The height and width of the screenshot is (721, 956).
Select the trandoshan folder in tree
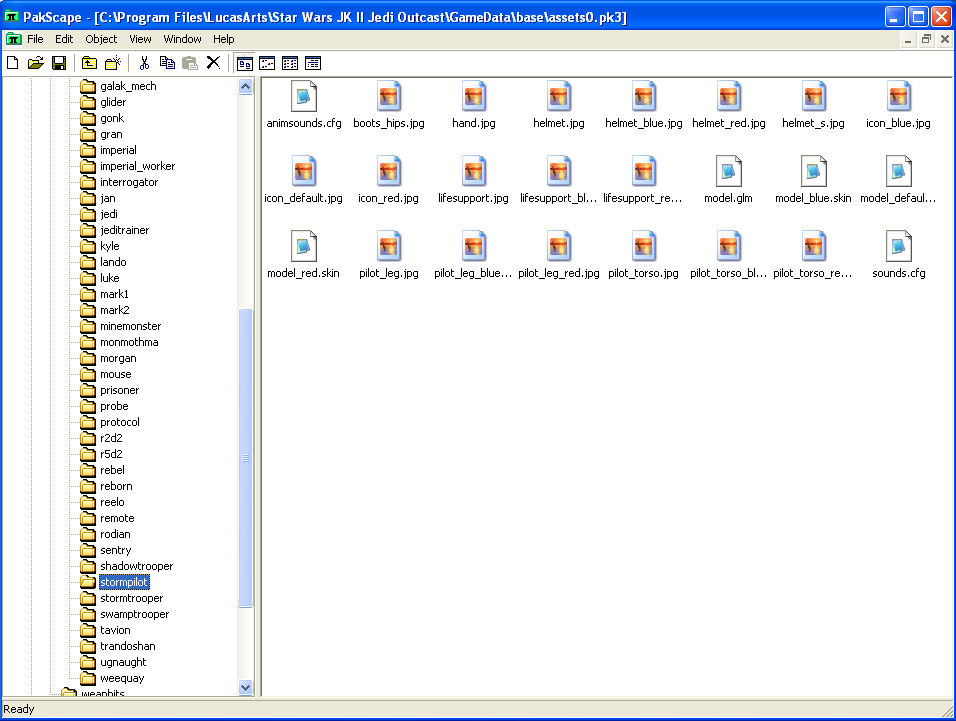pyautogui.click(x=127, y=646)
